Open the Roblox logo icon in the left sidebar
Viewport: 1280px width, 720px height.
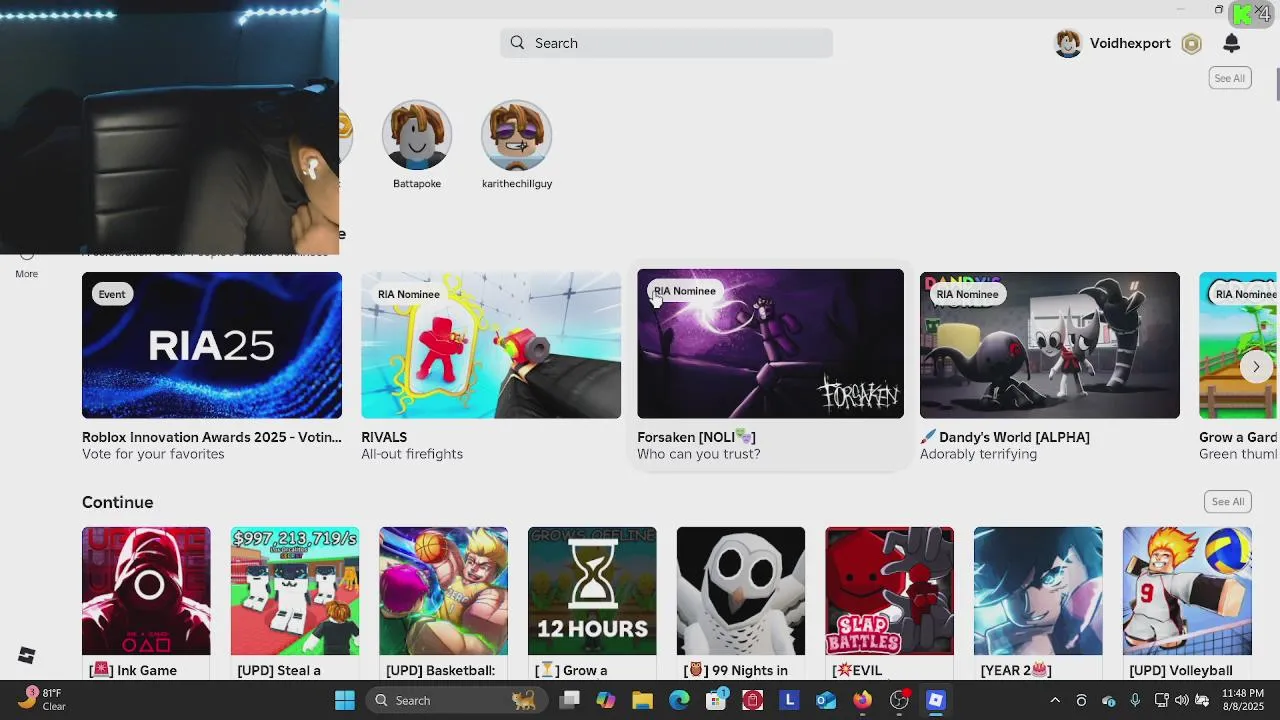pyautogui.click(x=27, y=655)
